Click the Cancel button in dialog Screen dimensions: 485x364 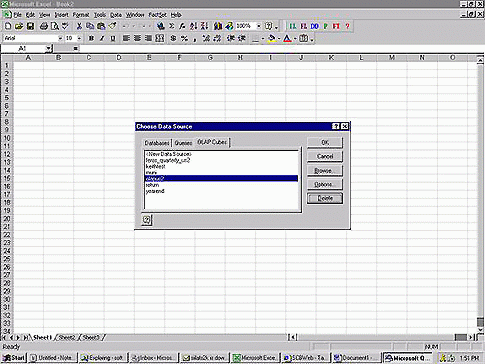pyautogui.click(x=325, y=156)
